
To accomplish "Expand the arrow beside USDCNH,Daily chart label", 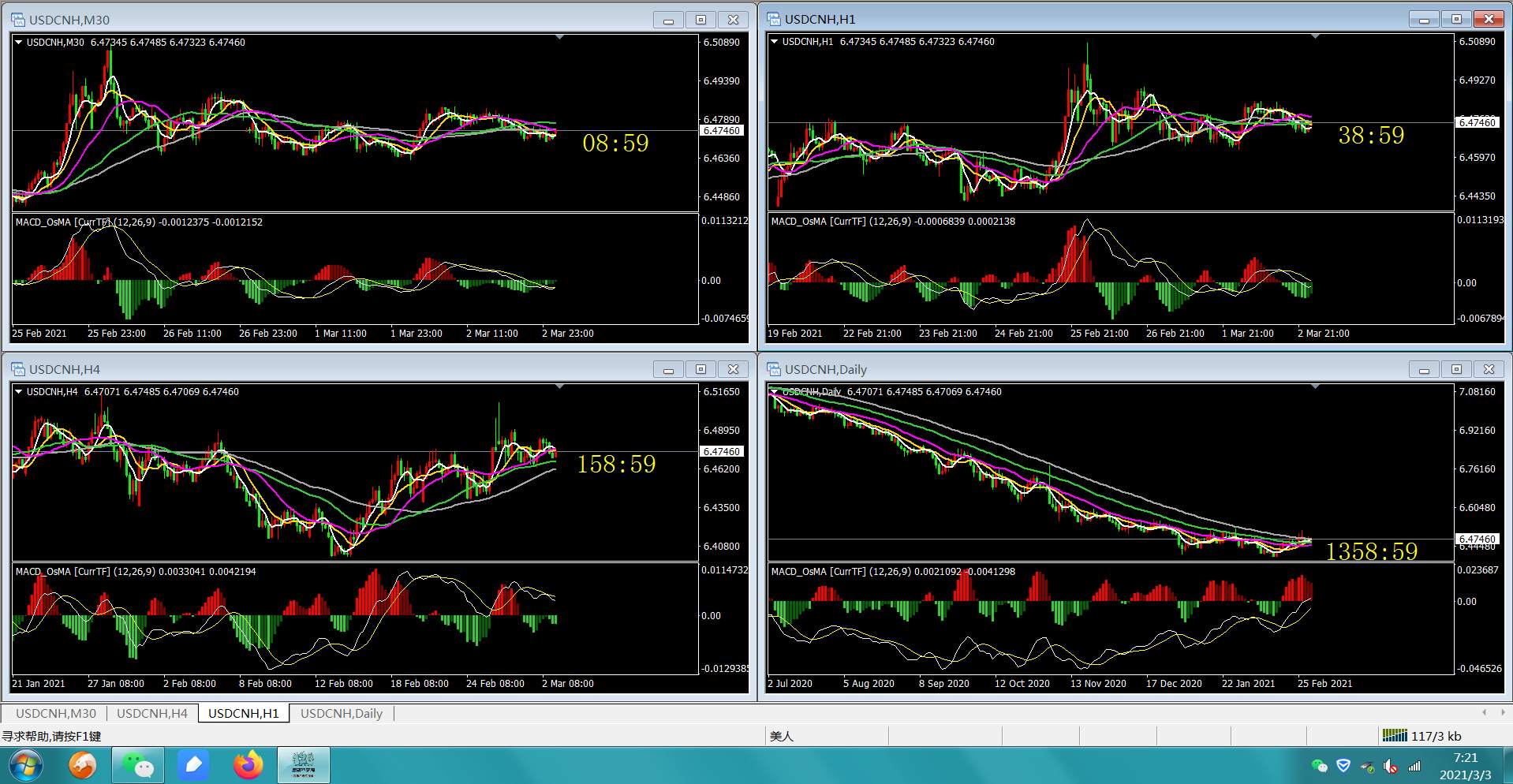I will click(x=774, y=392).
